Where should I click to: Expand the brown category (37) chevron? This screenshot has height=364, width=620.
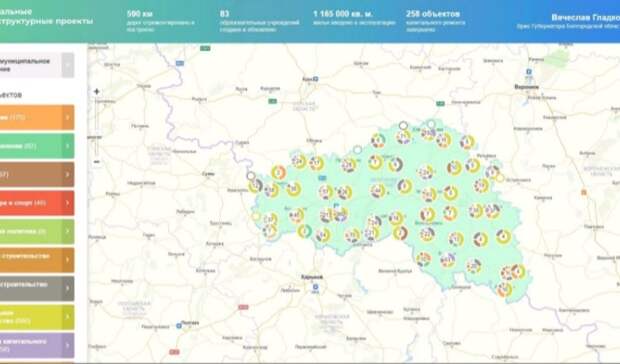[x=68, y=174]
